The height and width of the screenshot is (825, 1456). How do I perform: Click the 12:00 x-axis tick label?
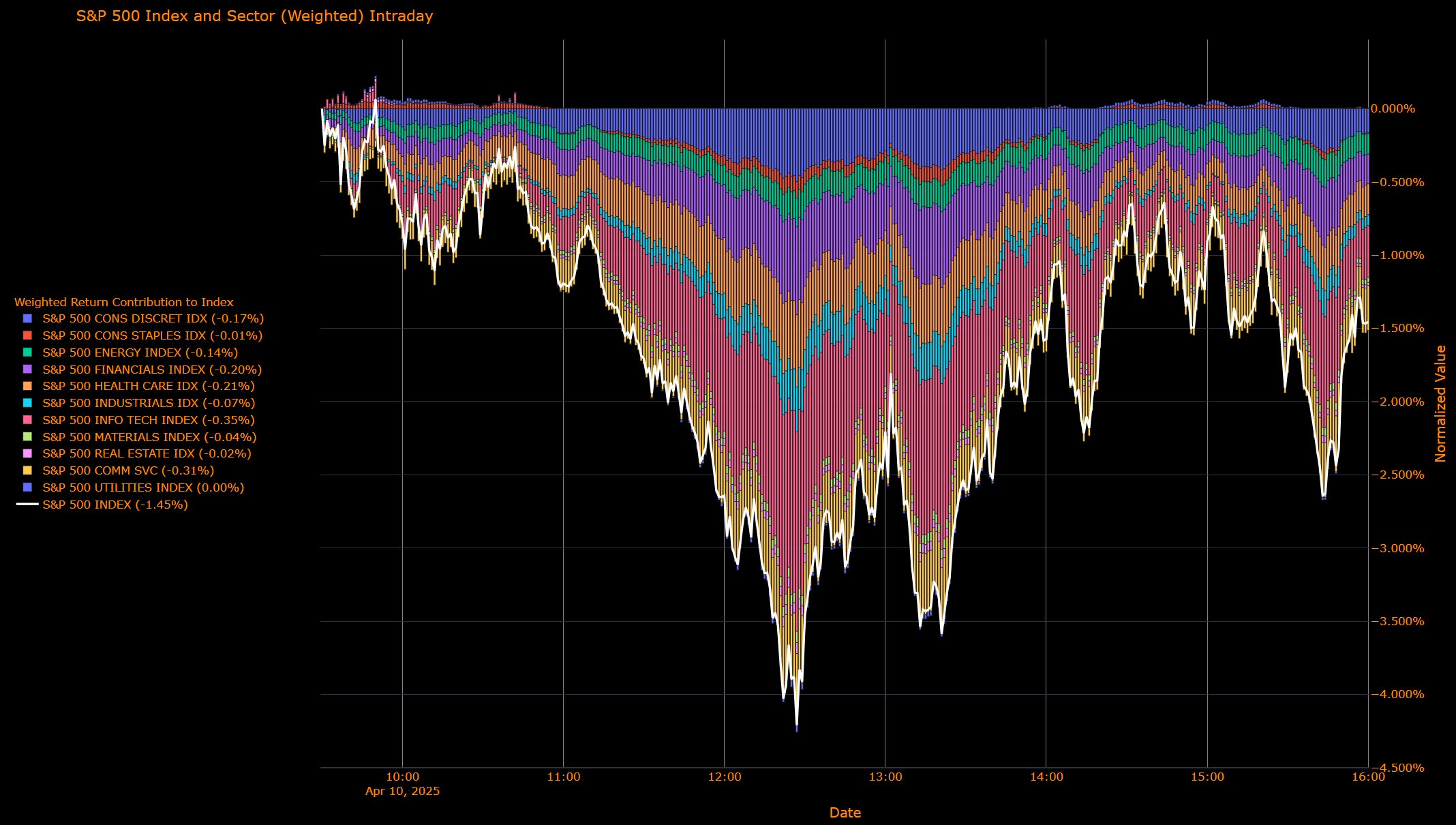click(x=725, y=777)
